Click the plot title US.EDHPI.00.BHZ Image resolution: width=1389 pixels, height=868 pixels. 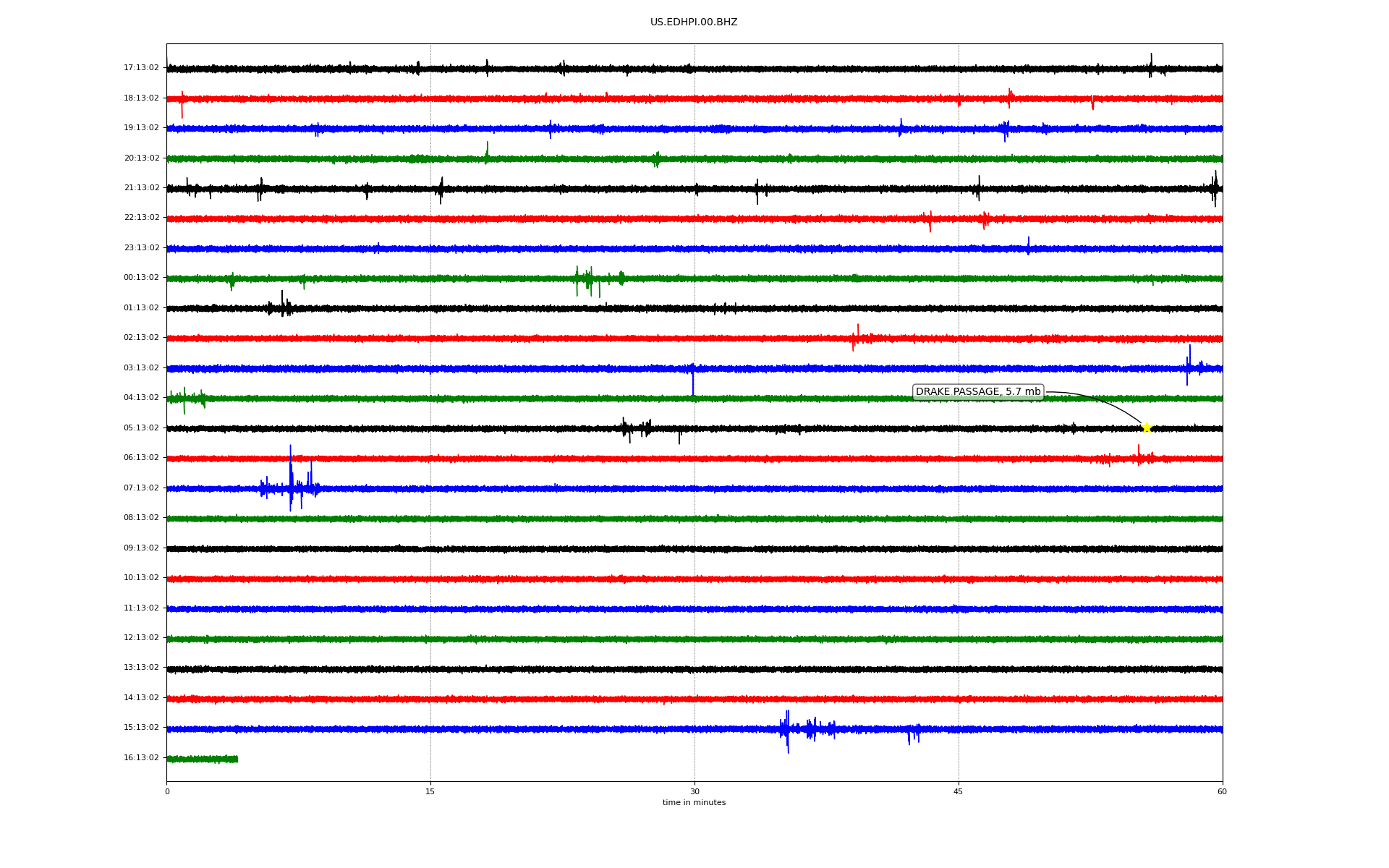pyautogui.click(x=694, y=22)
